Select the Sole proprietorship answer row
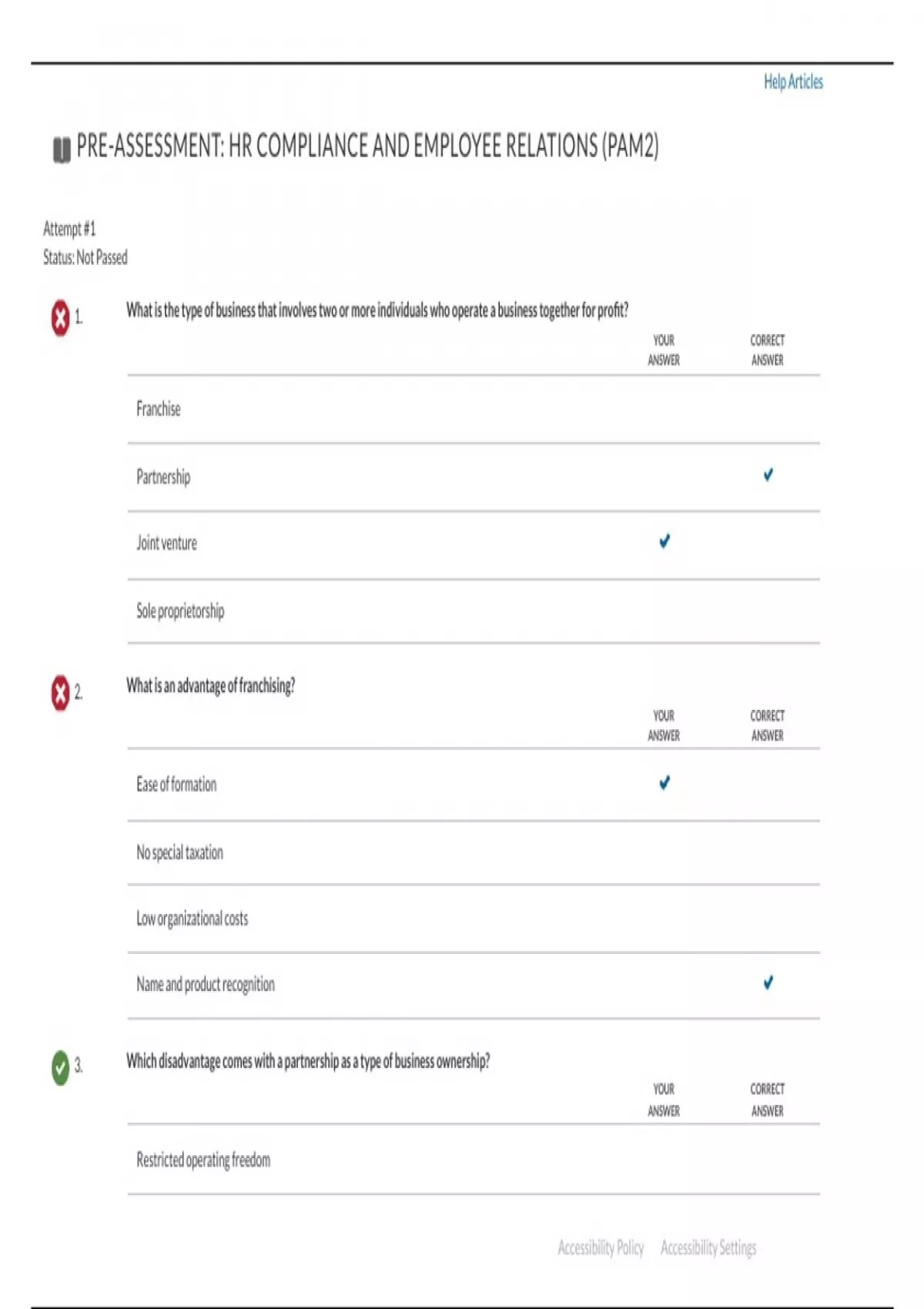Screen dimensions: 924x1309 (180, 611)
